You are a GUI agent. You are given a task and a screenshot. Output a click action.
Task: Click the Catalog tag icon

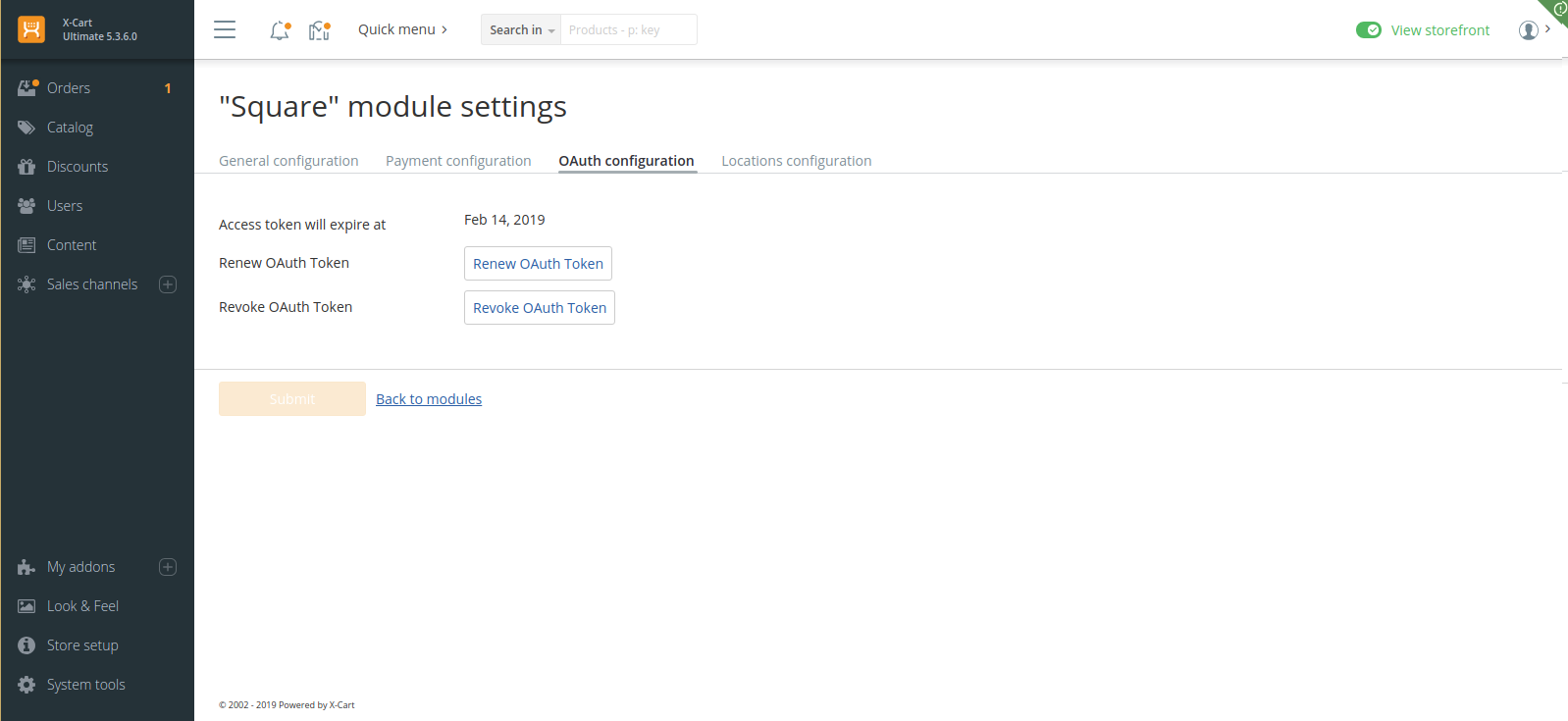26,128
